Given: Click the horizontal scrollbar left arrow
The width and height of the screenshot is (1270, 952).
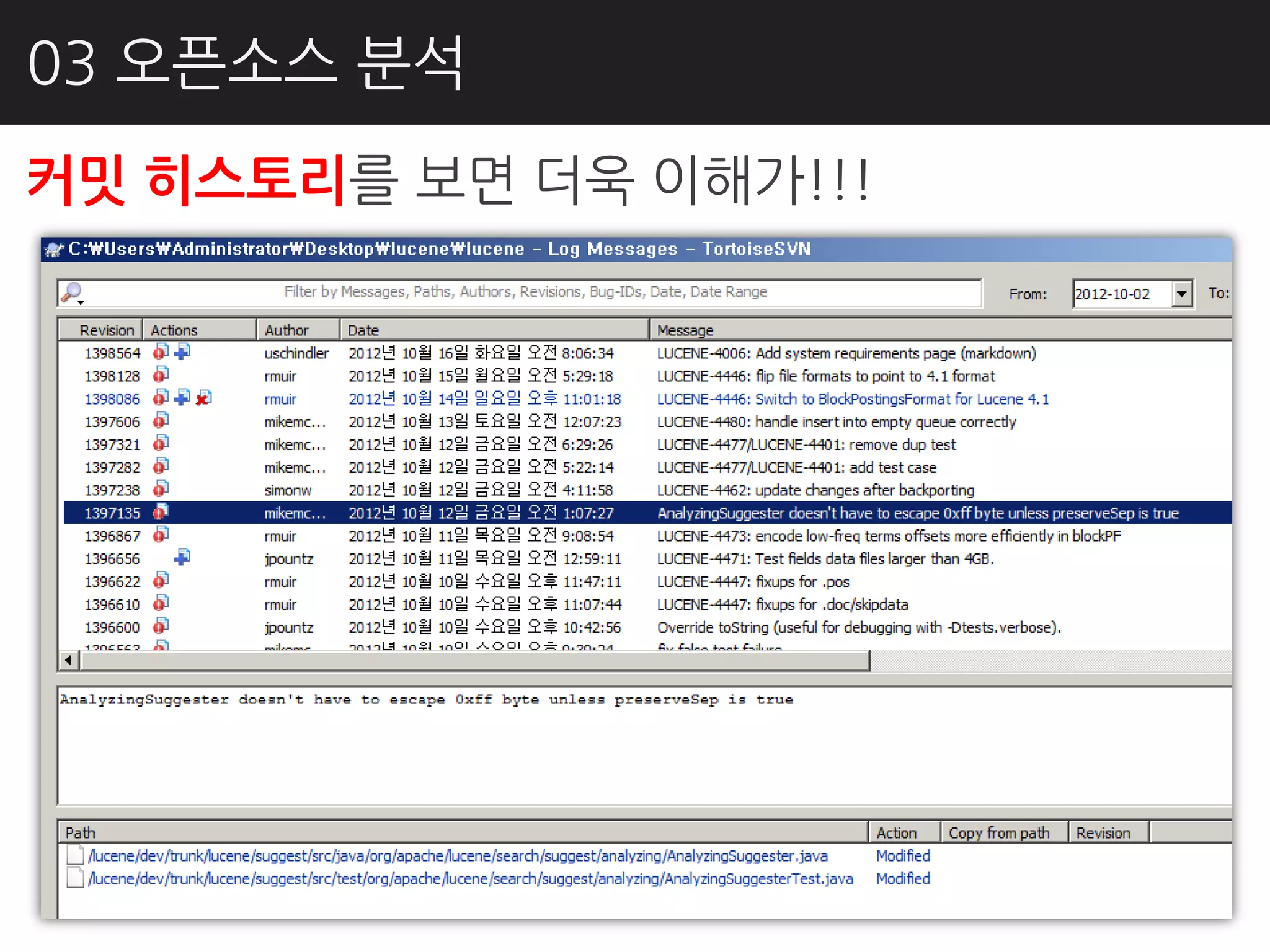Looking at the screenshot, I should pos(69,661).
